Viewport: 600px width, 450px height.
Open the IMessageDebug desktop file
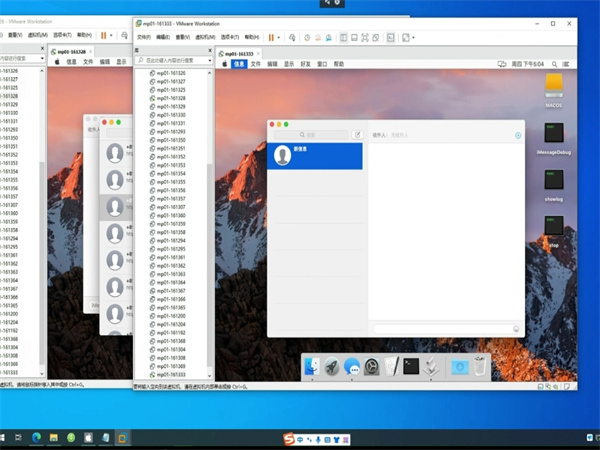pos(553,135)
